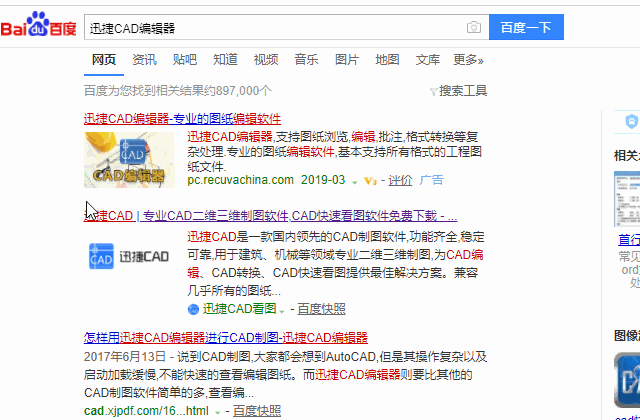
Task: Open 搜索工具 filter options
Action: [x=463, y=91]
